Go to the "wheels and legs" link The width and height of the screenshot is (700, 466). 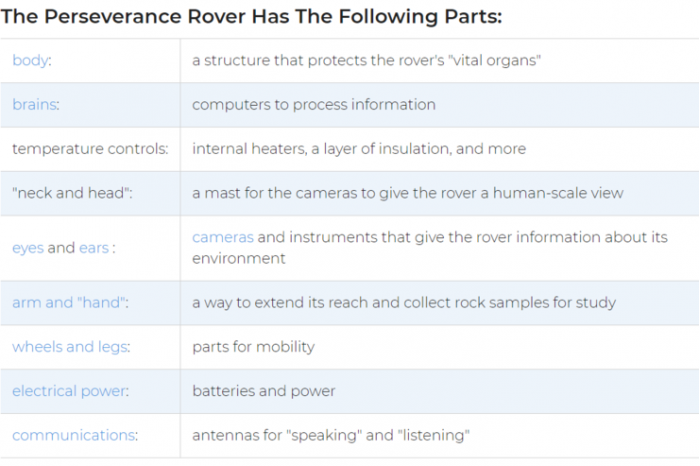[x=70, y=347]
